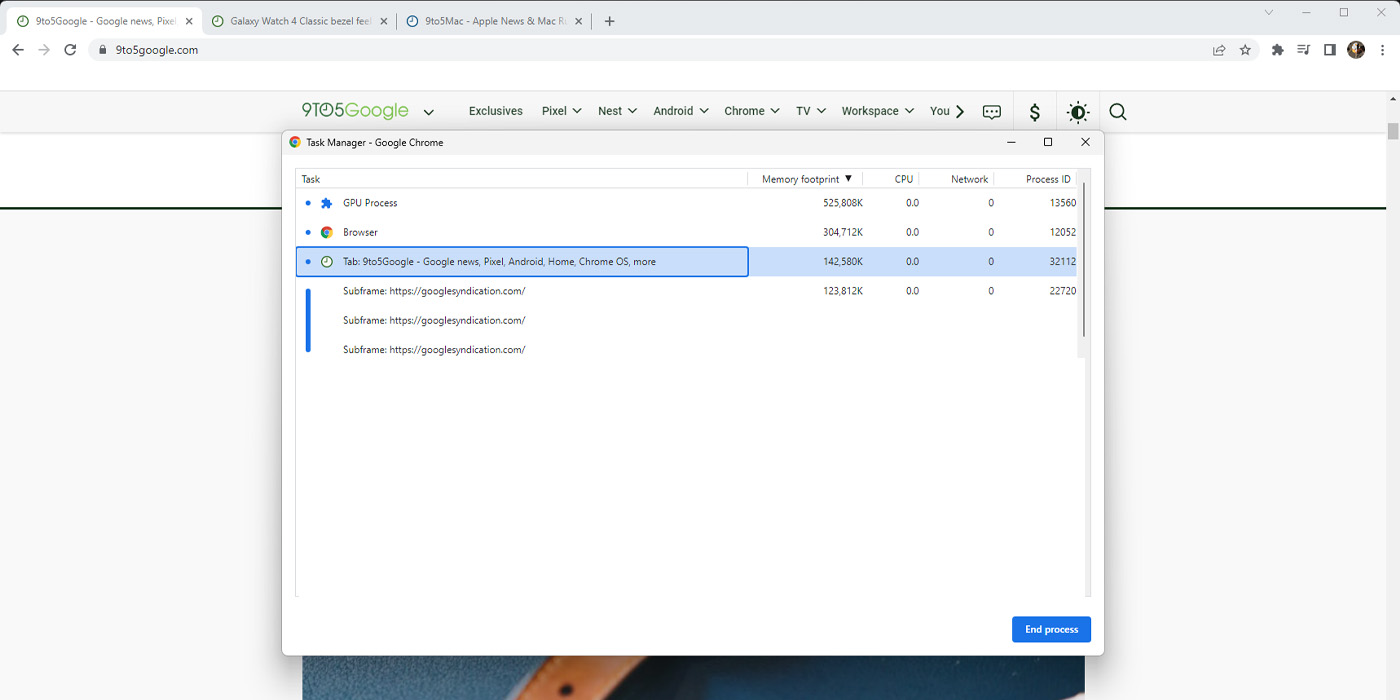This screenshot has width=1400, height=700.
Task: Switch to the Galaxy Watch 4 Classic tab
Action: coord(294,19)
